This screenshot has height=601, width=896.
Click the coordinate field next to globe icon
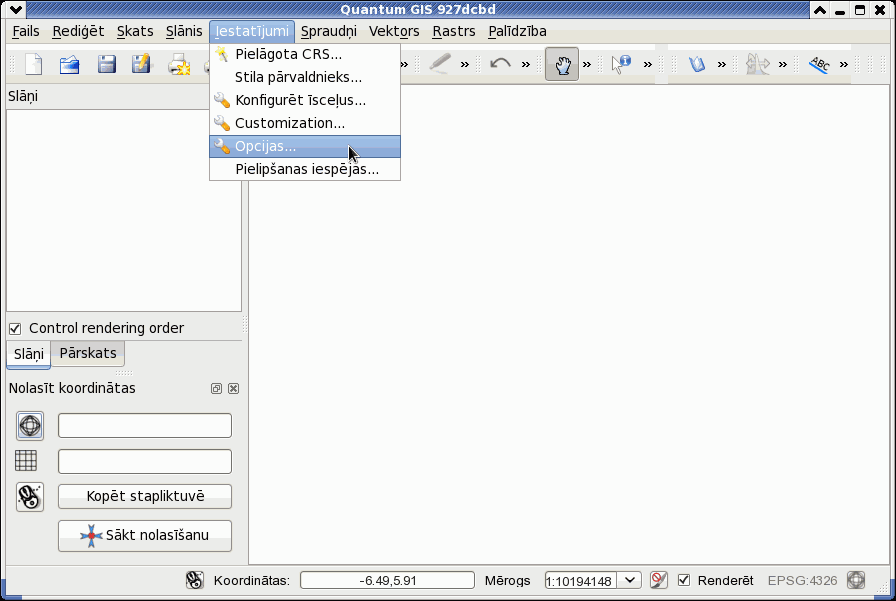pyautogui.click(x=145, y=426)
